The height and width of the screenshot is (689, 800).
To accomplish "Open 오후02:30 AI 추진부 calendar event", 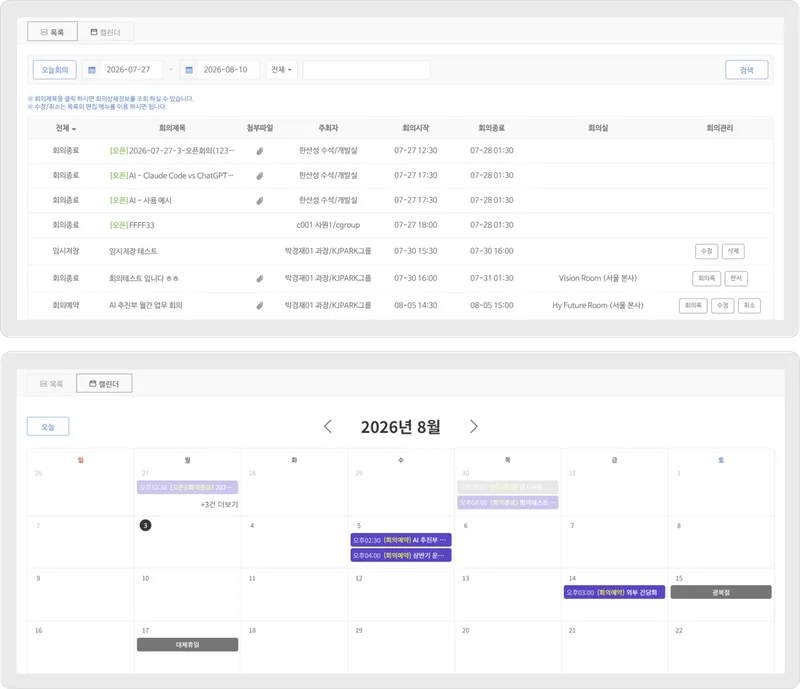I will (401, 540).
